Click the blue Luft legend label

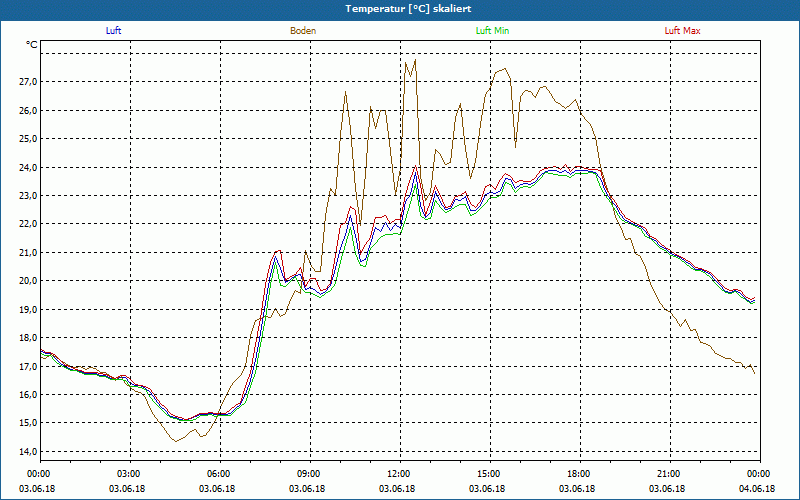(x=113, y=31)
